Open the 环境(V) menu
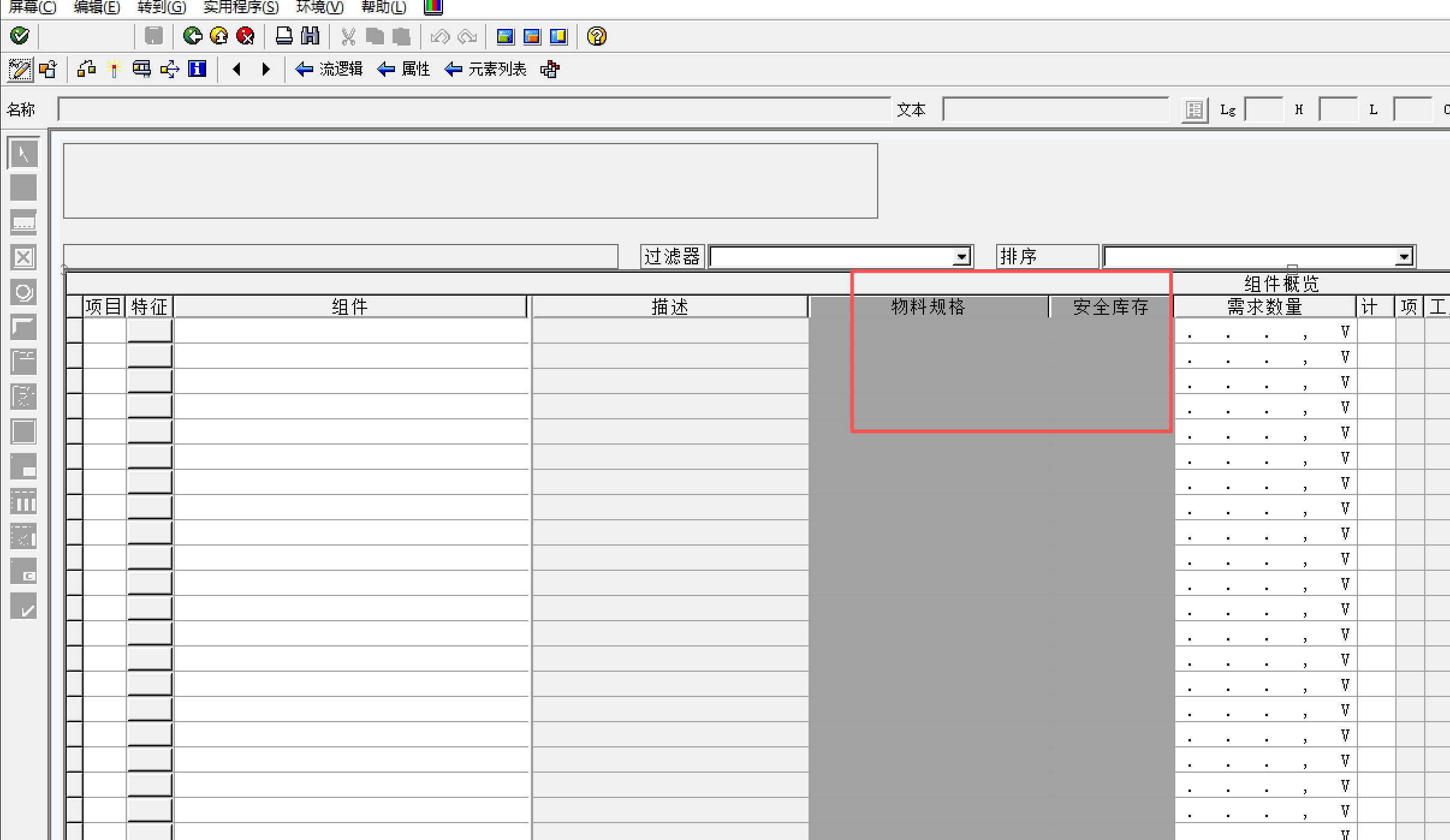 320,7
